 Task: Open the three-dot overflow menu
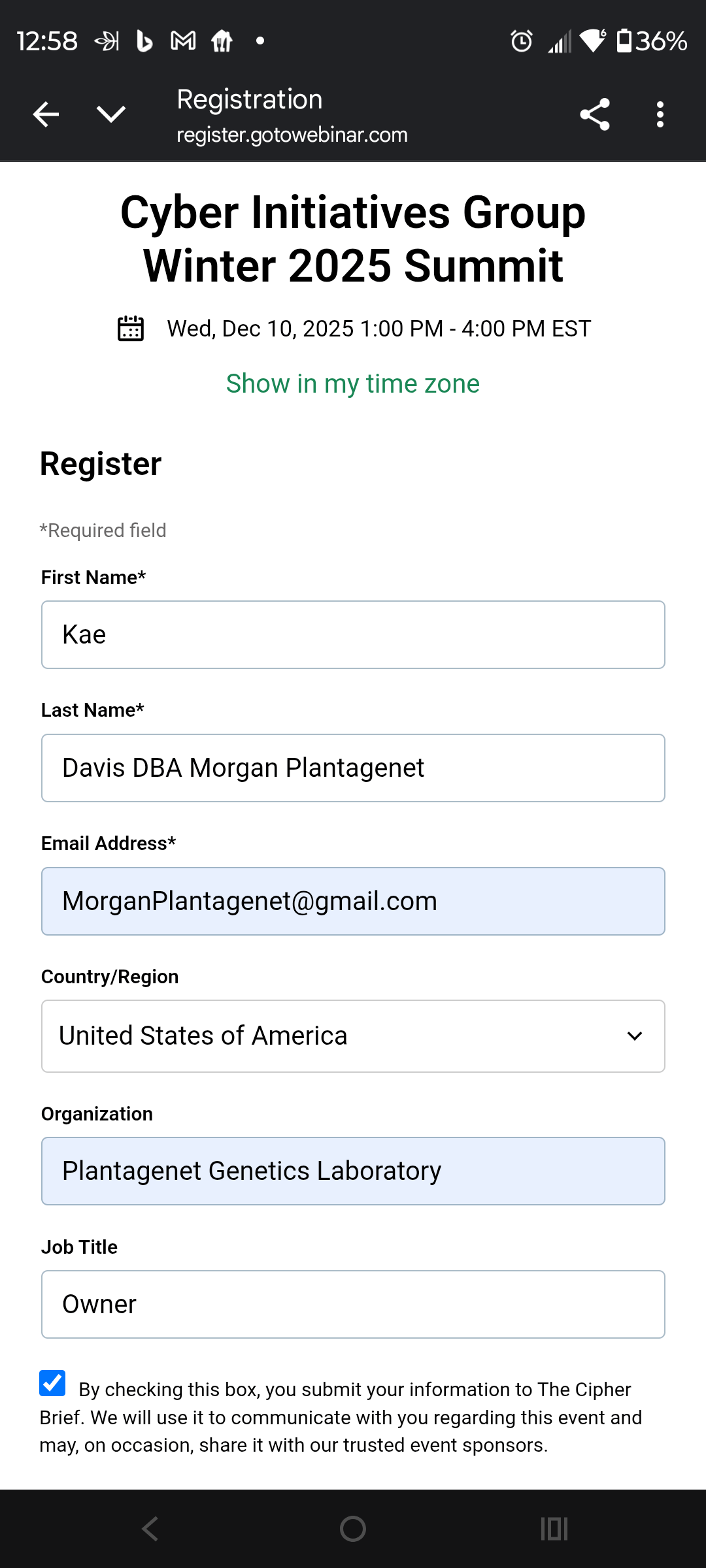[660, 114]
